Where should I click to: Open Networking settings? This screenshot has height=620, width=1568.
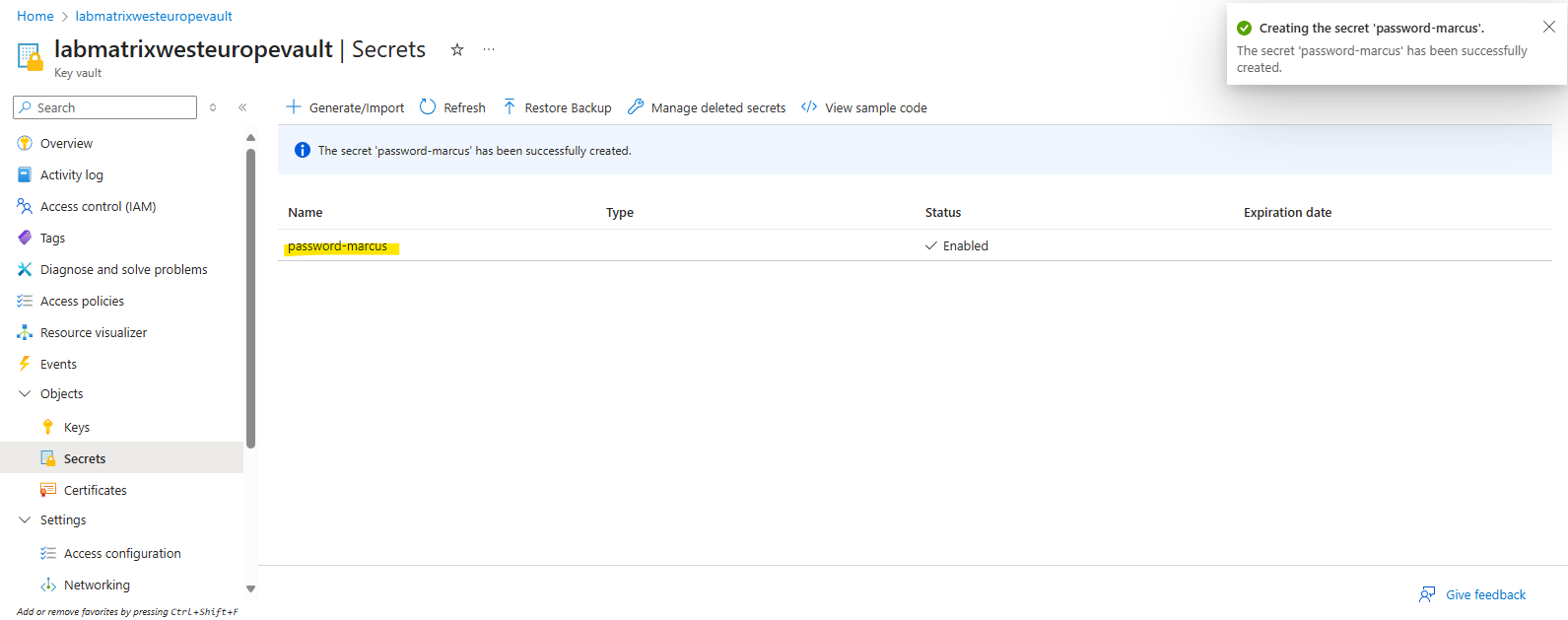[x=97, y=585]
